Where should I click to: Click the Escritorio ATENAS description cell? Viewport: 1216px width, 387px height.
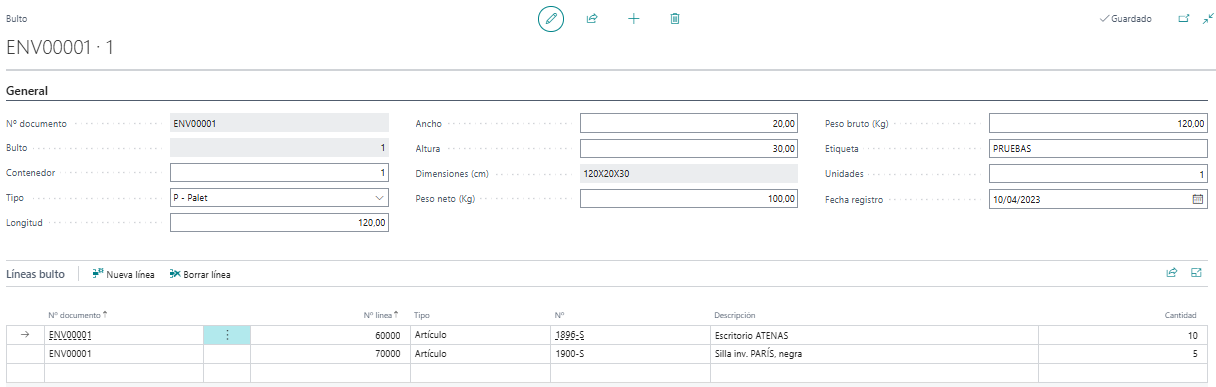pyautogui.click(x=874, y=335)
